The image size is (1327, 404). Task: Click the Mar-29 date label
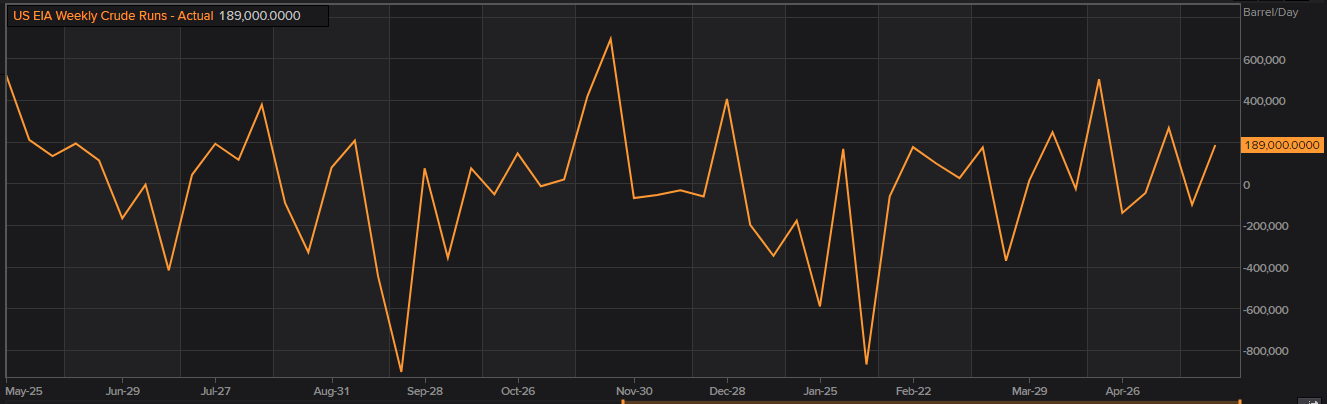pos(1029,391)
